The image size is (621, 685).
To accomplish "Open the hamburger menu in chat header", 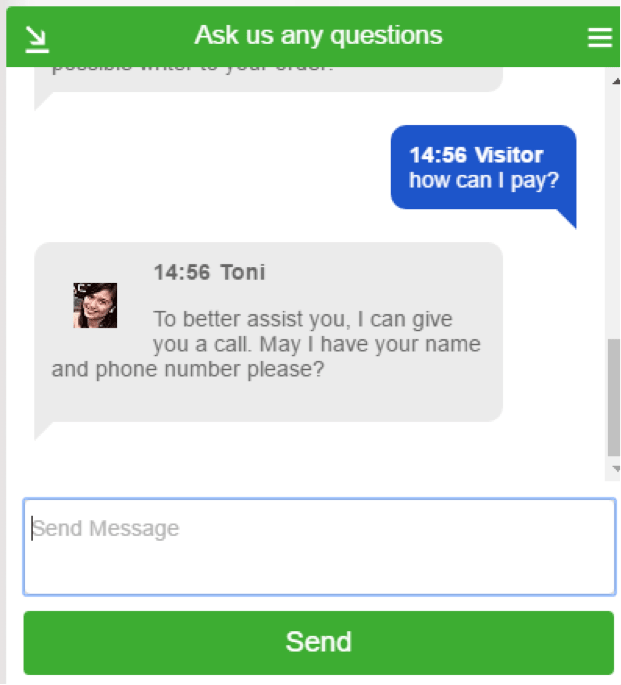I will [600, 38].
